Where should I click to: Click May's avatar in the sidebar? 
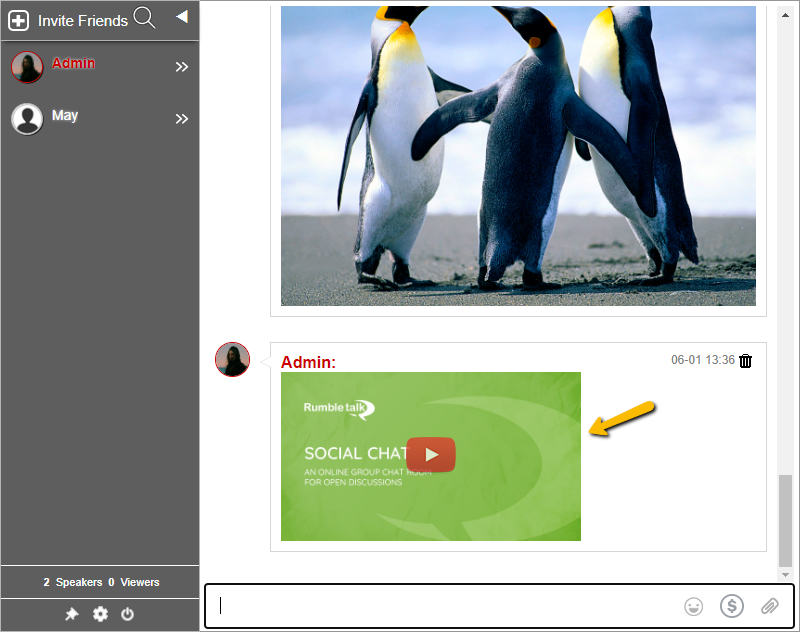tap(27, 119)
